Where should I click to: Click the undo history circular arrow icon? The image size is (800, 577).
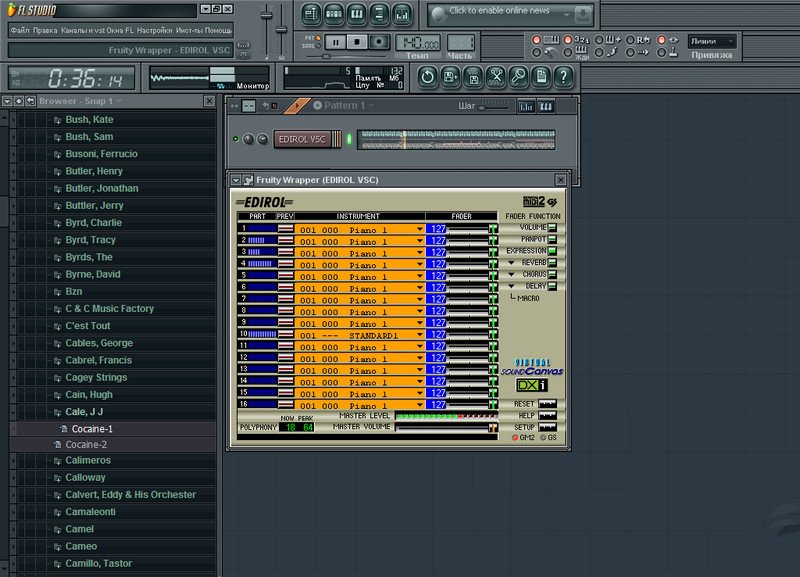427,76
